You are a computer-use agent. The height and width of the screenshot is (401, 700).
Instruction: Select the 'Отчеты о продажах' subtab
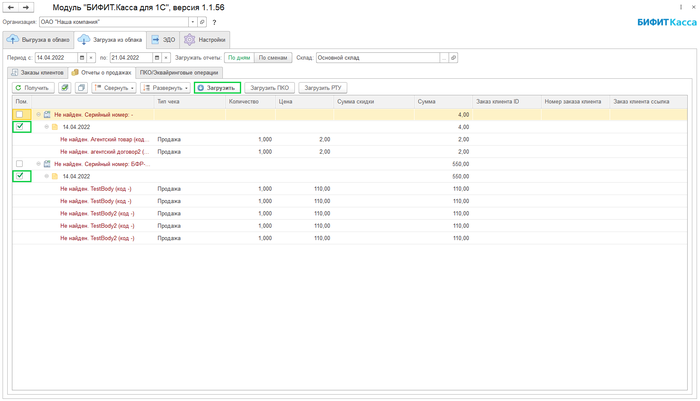102,72
